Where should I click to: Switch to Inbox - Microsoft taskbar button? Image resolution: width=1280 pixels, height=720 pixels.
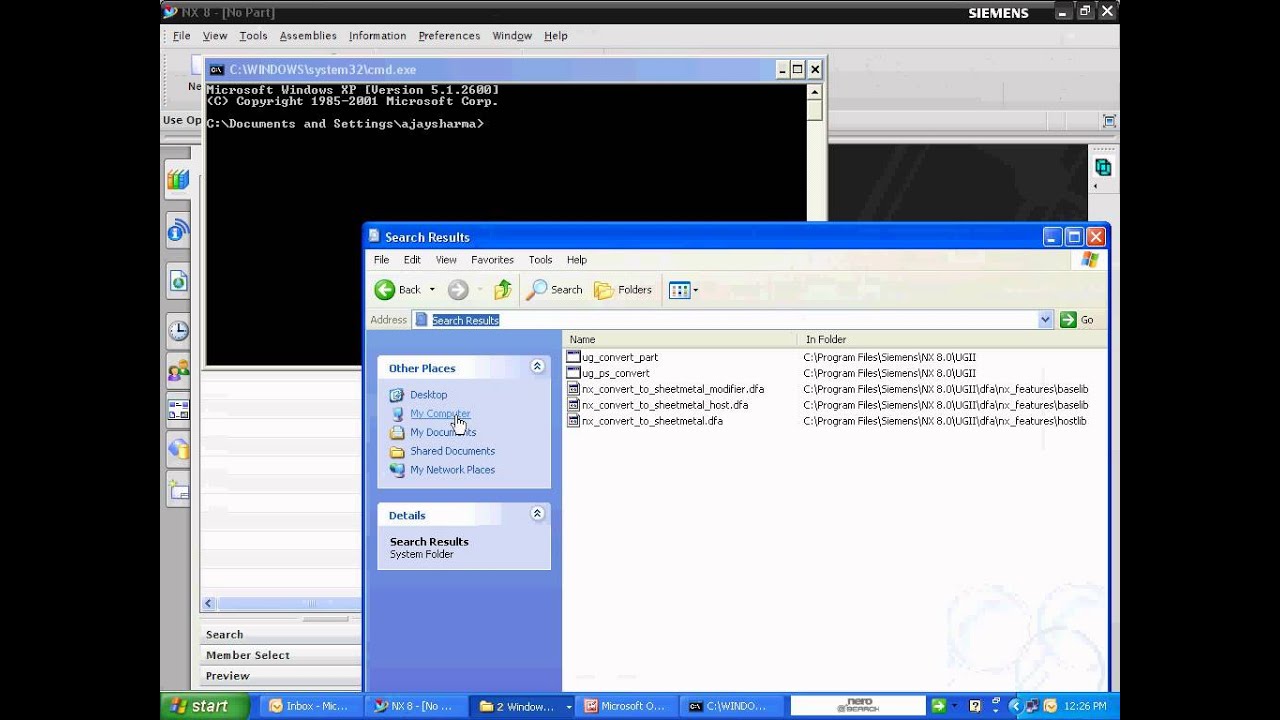coord(310,706)
